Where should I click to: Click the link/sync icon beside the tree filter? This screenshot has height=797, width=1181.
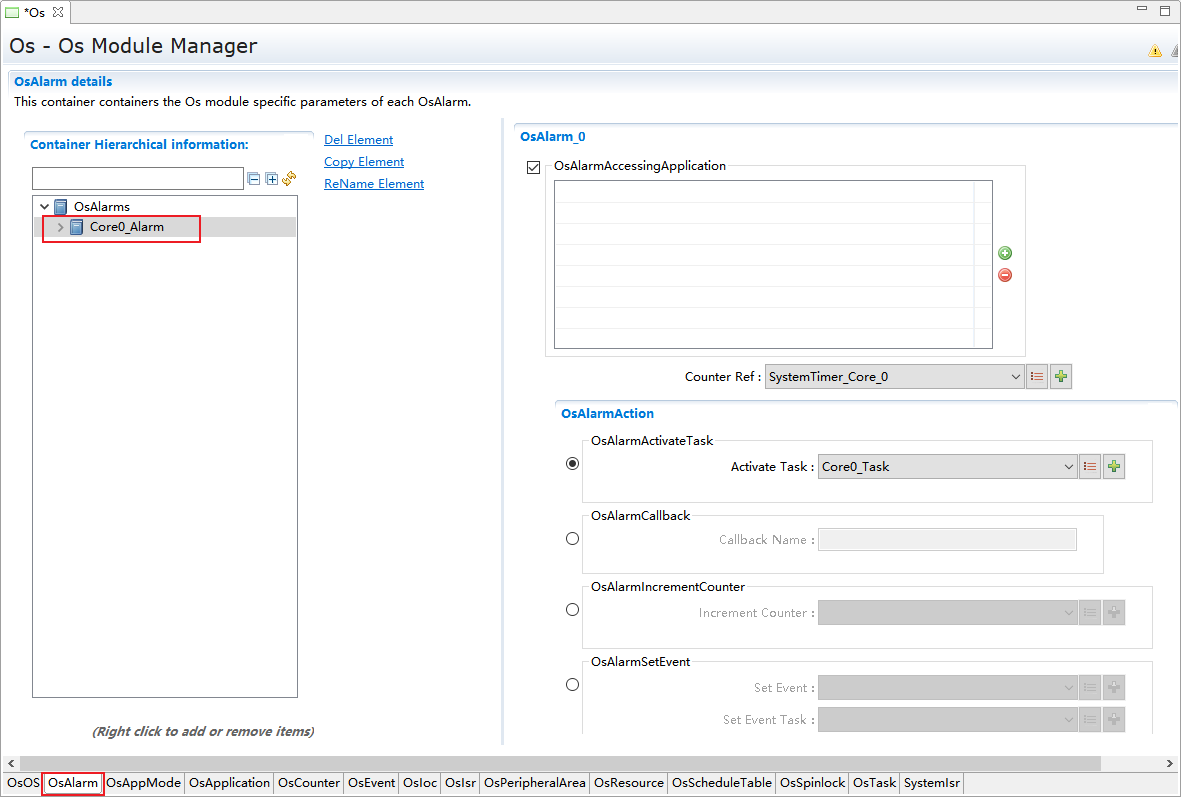pyautogui.click(x=289, y=179)
